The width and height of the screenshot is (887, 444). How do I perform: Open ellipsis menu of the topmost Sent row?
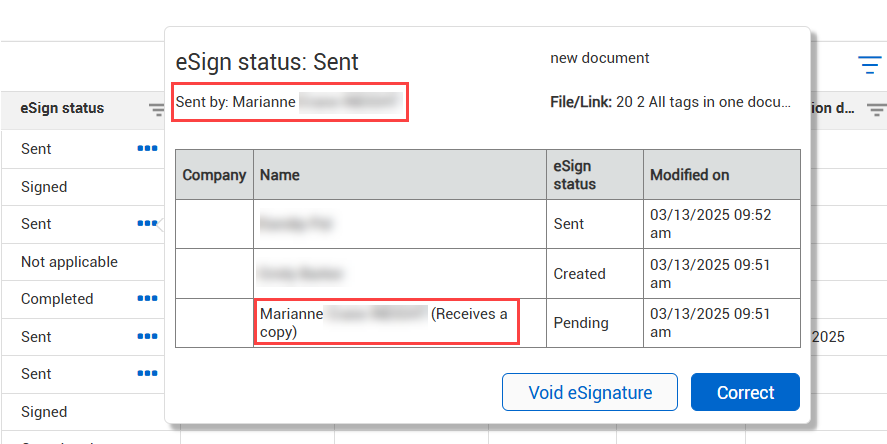147,149
